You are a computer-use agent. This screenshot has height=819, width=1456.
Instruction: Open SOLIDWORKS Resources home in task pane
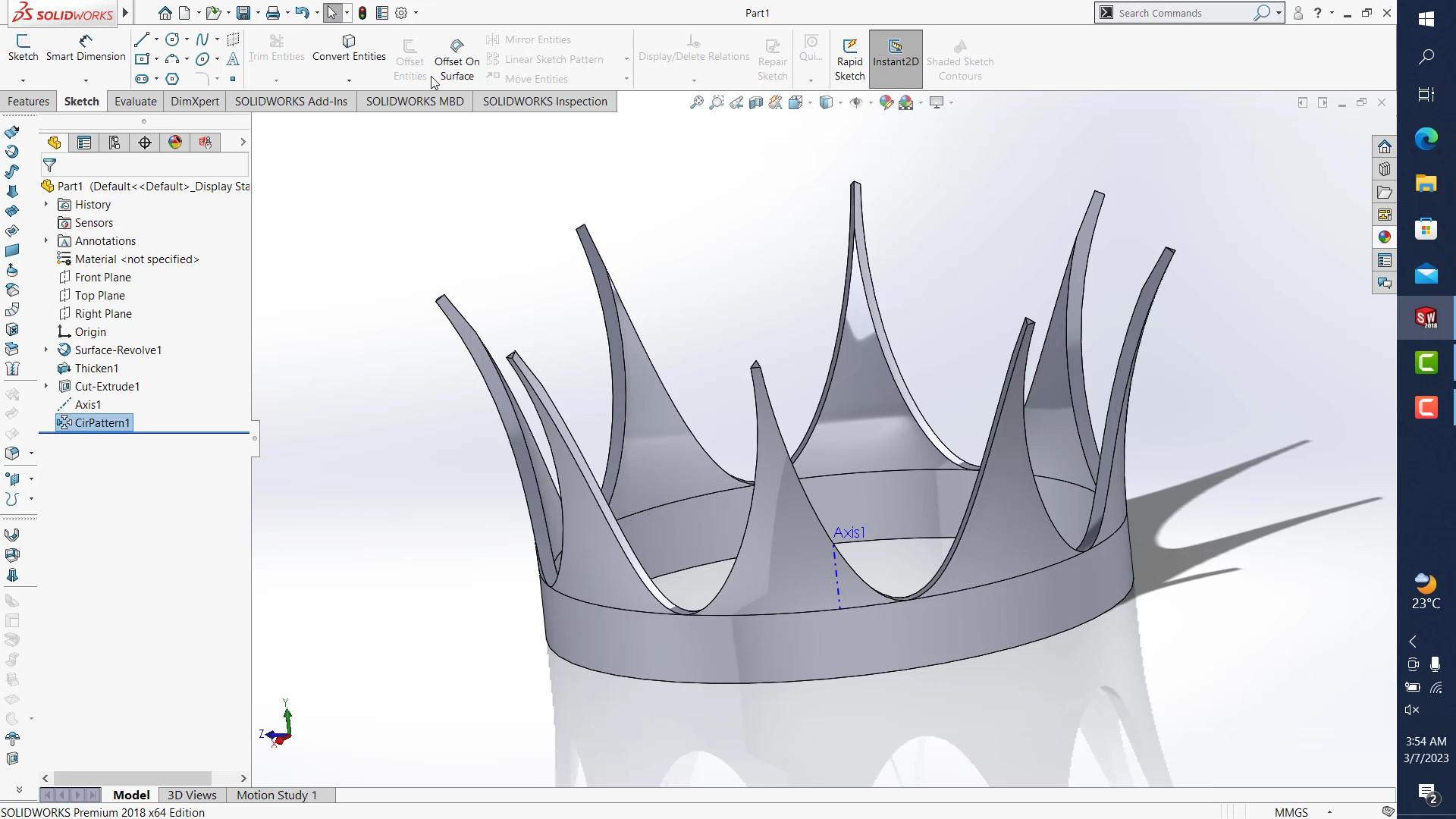1385,147
